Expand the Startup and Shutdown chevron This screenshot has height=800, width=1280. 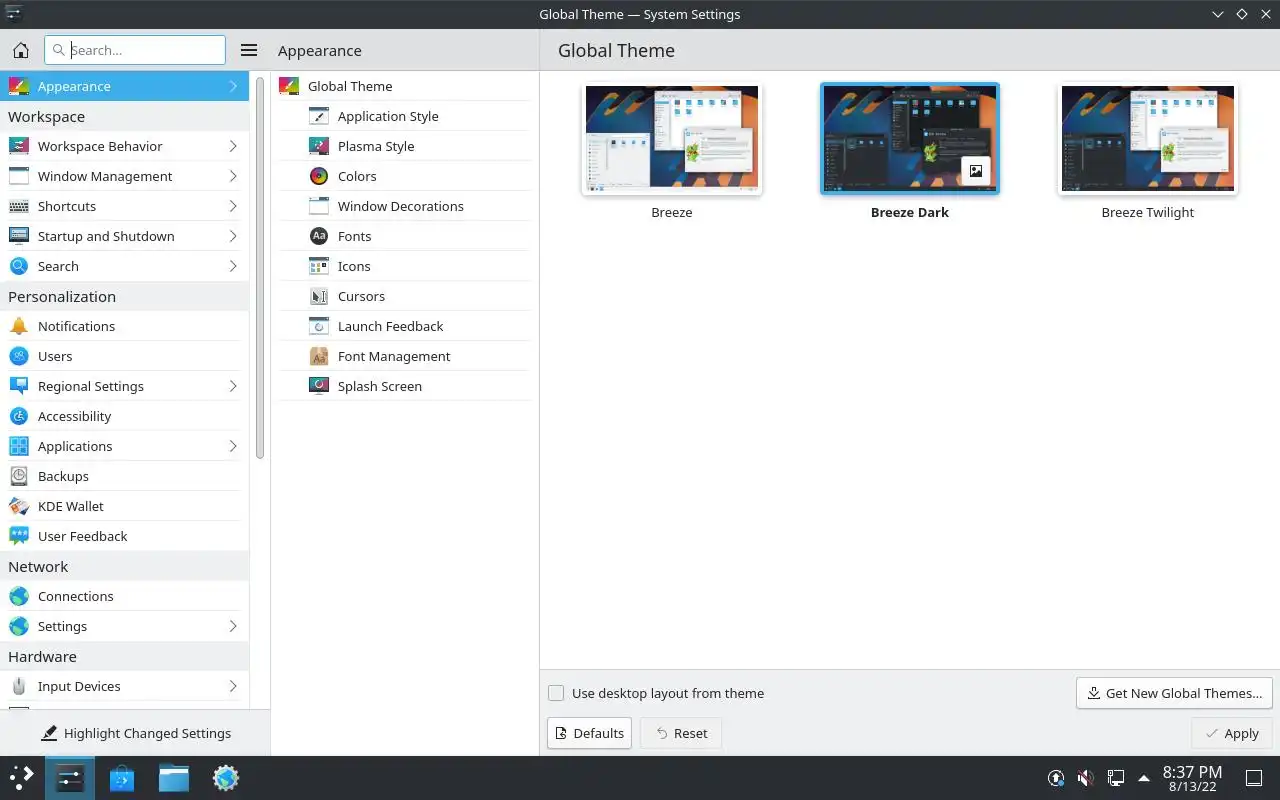coord(233,236)
